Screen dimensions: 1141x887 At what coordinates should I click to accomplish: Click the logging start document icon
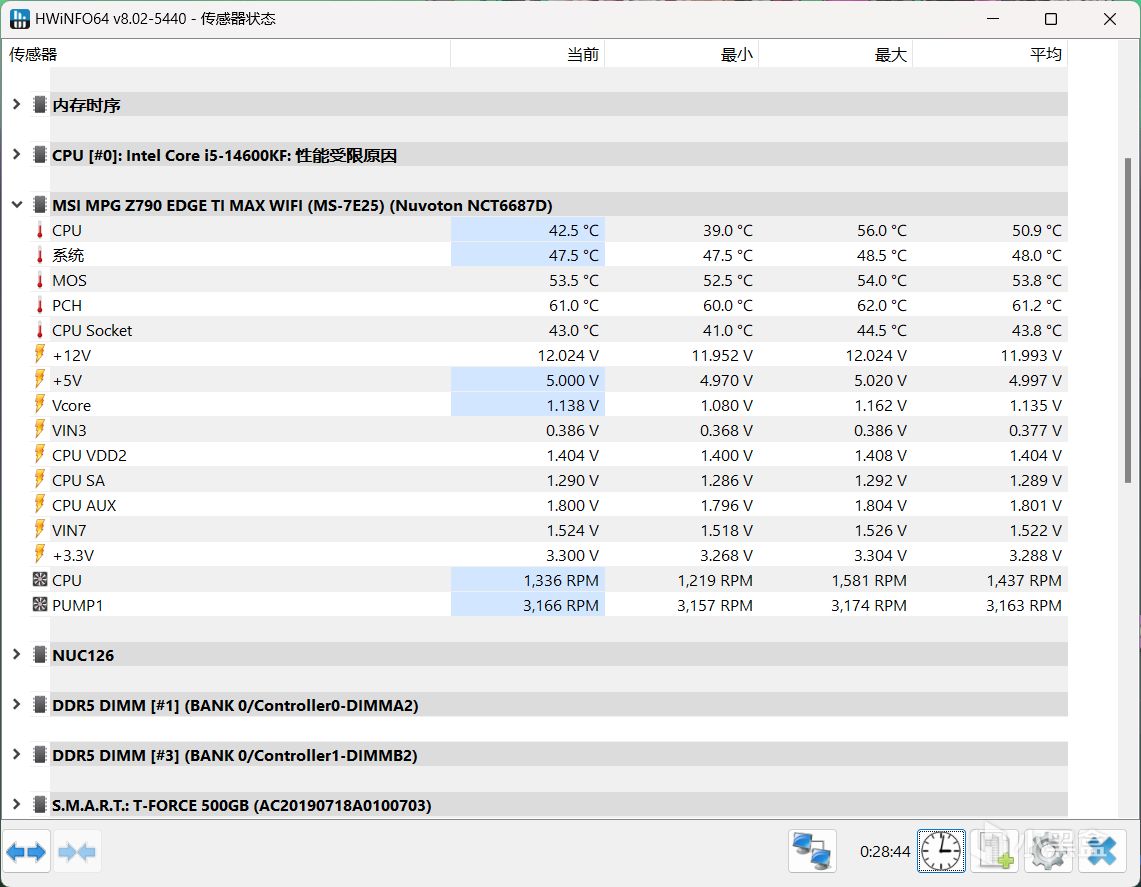(995, 851)
